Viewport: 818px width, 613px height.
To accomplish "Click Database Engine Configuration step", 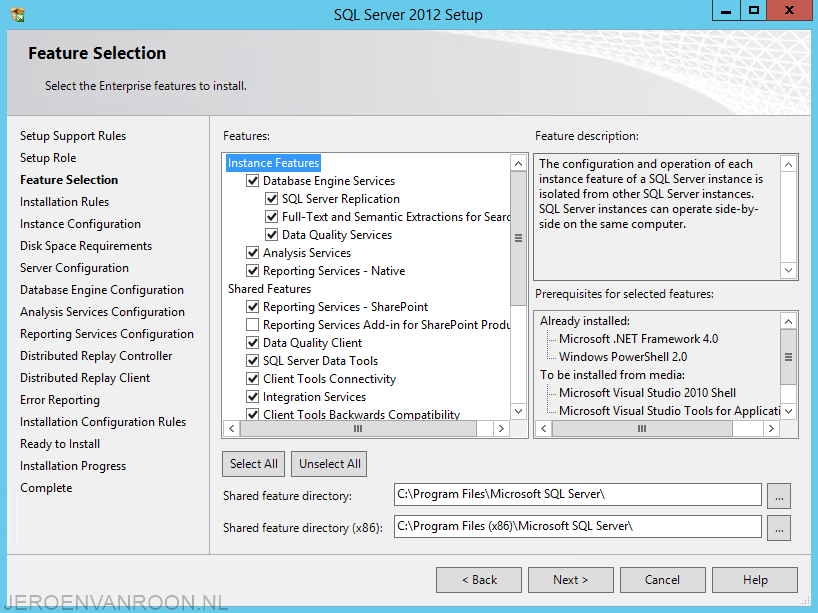I will 102,290.
